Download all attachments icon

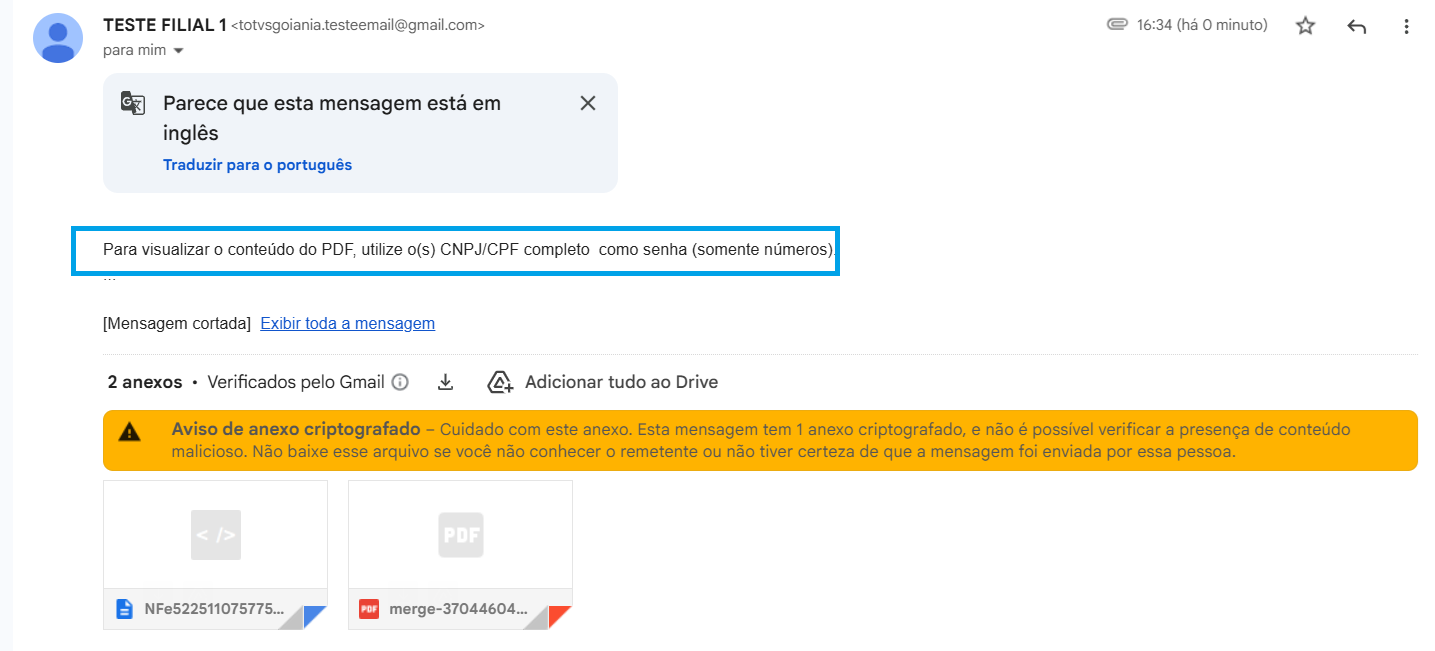tap(446, 382)
